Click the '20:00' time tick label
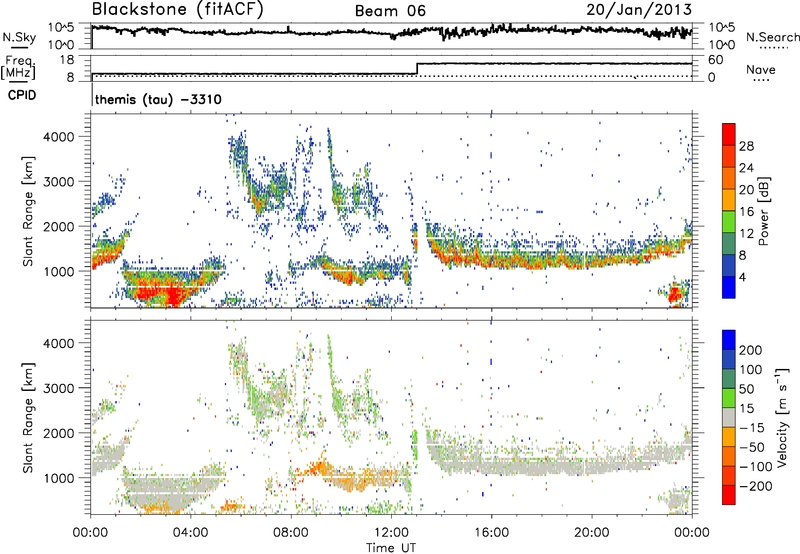800x554 pixels. point(592,533)
